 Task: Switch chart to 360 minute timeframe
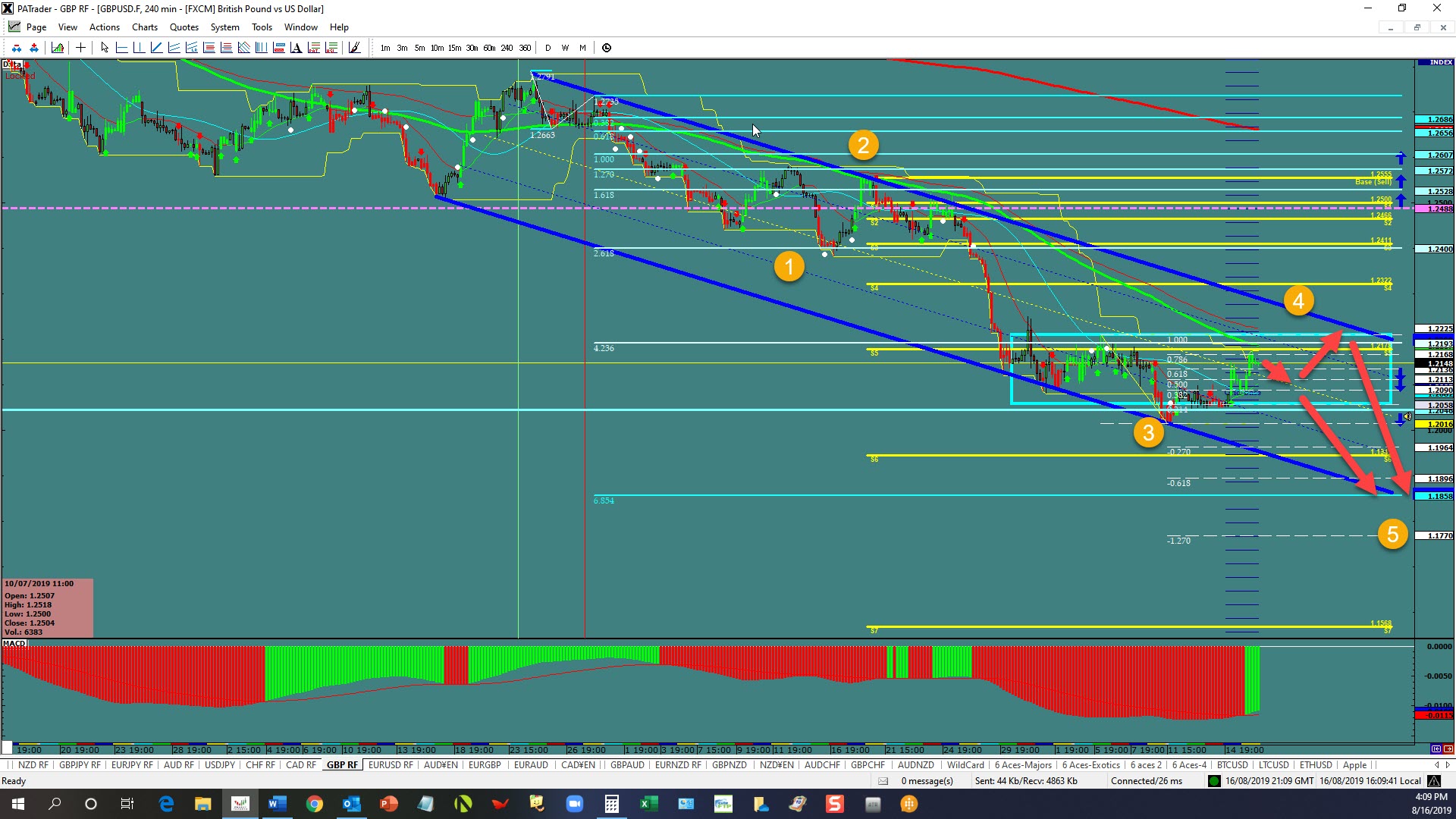click(x=525, y=48)
